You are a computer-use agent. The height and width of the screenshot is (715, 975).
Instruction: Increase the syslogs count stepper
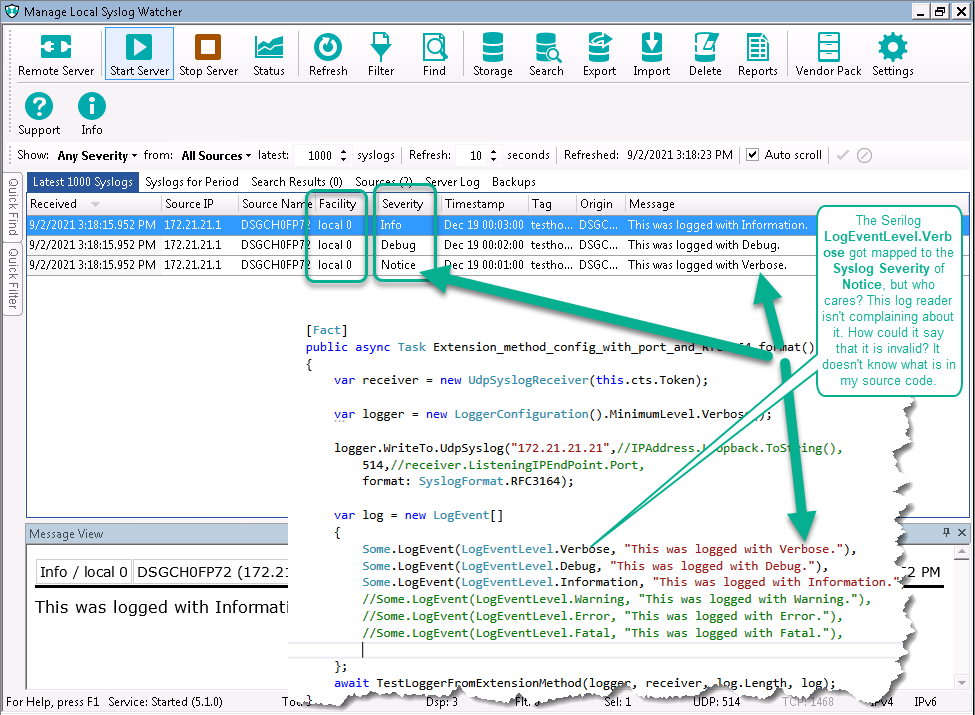coord(342,151)
